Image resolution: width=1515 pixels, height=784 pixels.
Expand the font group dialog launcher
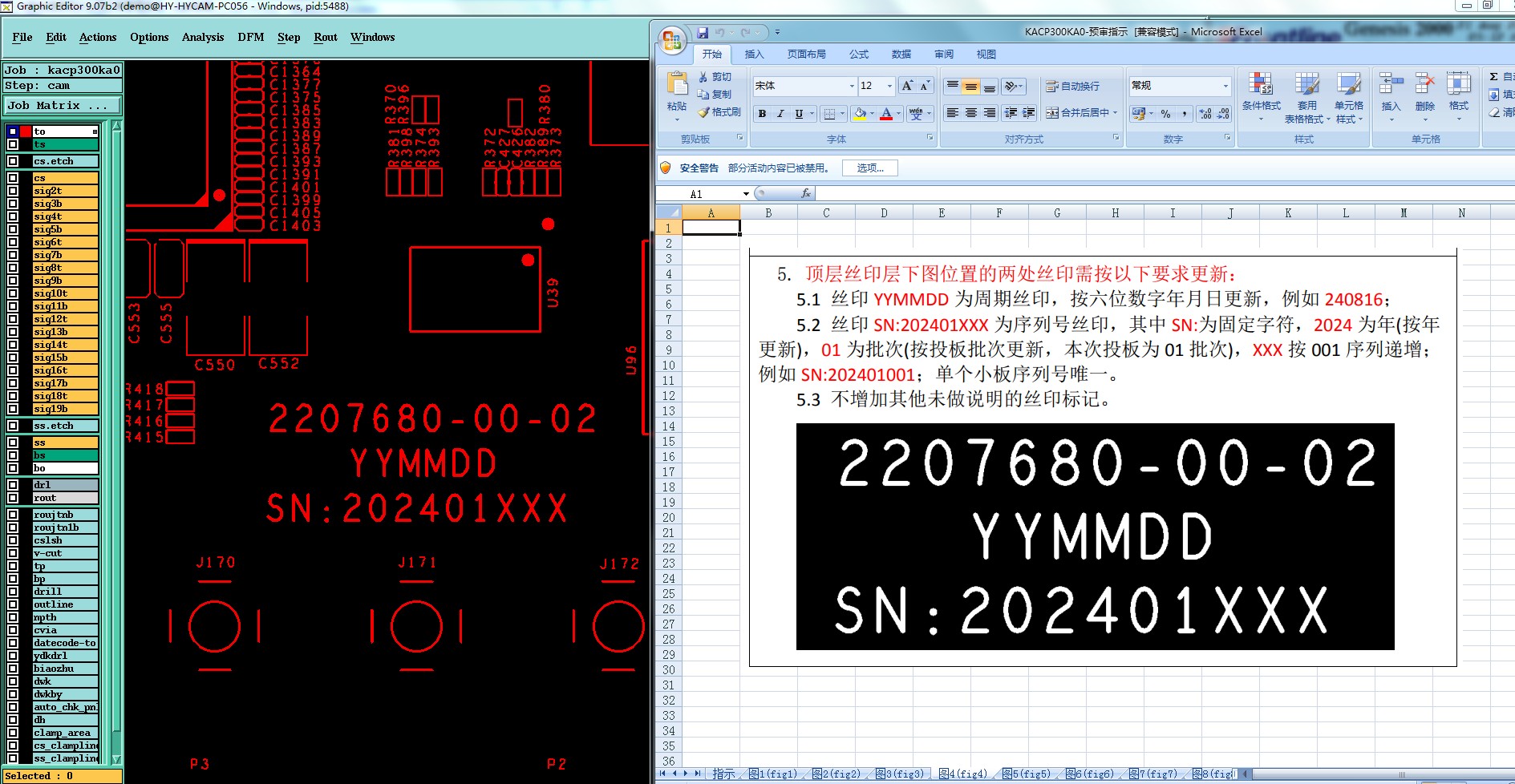930,138
